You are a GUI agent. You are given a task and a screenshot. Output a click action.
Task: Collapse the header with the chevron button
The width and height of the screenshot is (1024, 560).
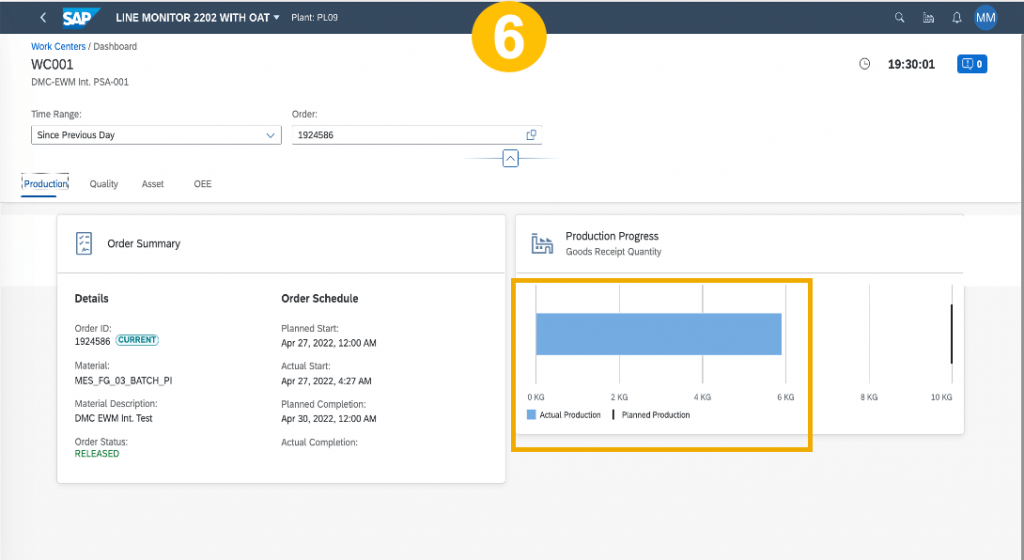point(510,159)
